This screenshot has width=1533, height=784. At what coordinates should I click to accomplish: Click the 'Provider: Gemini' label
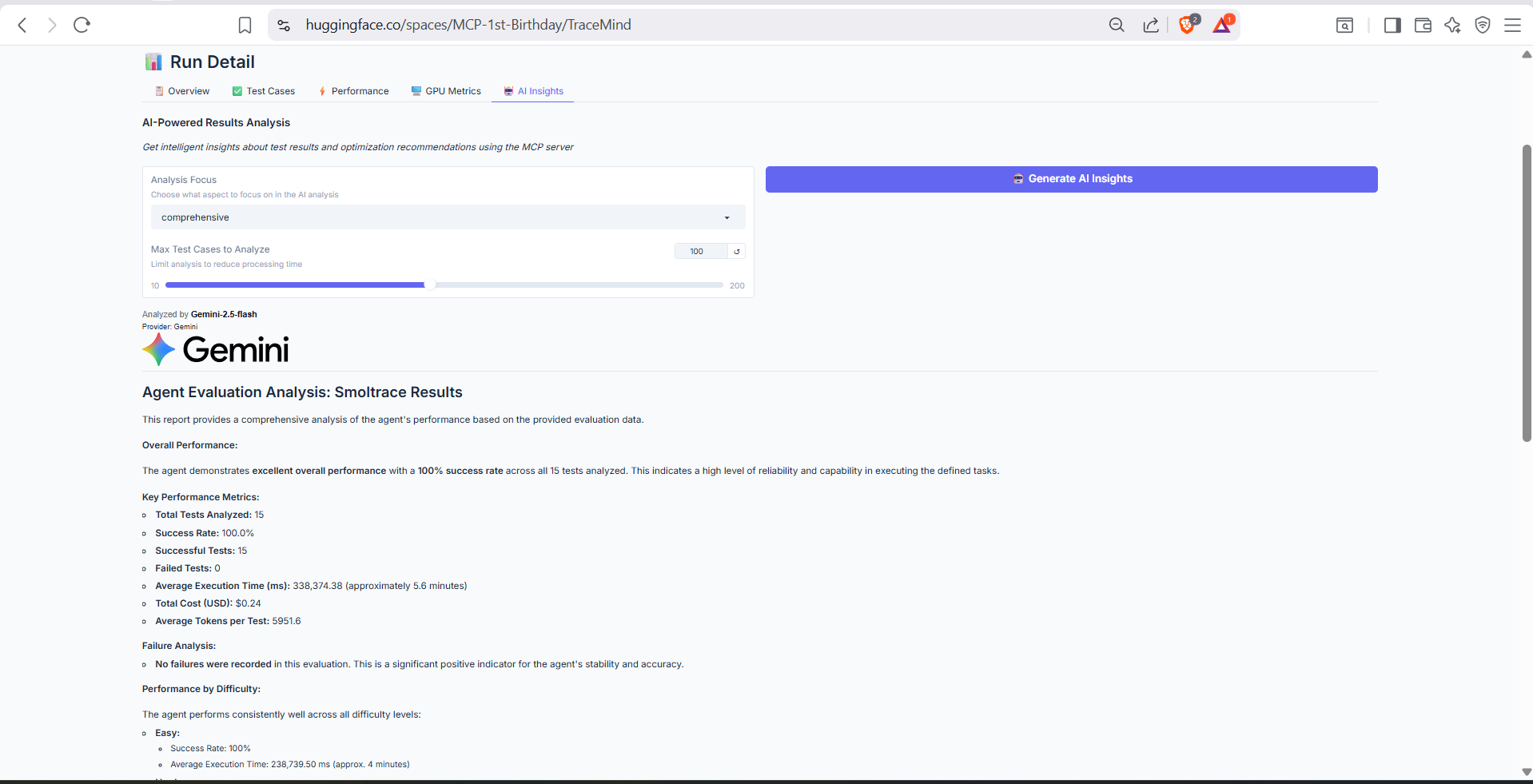169,327
